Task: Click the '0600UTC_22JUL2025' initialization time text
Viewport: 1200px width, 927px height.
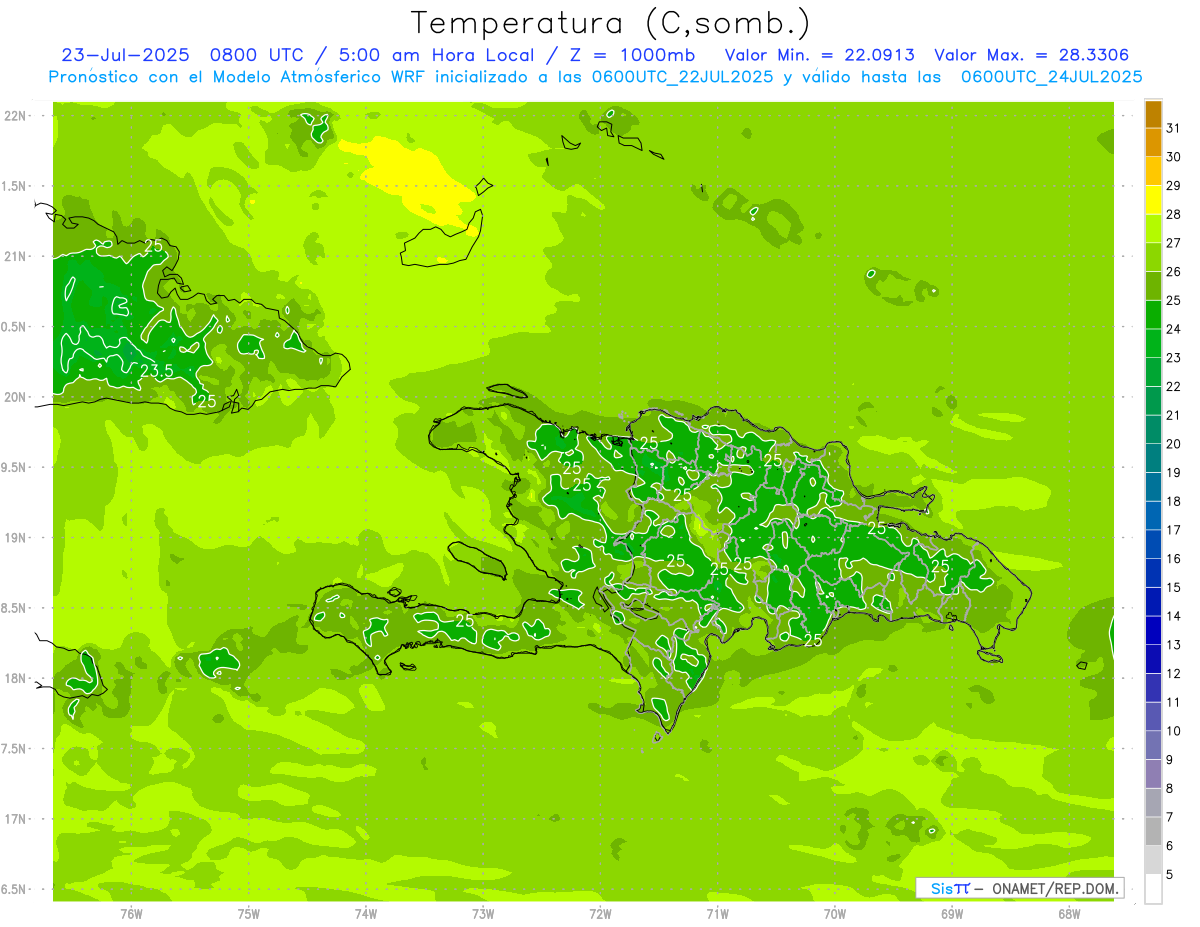Action: [681, 77]
